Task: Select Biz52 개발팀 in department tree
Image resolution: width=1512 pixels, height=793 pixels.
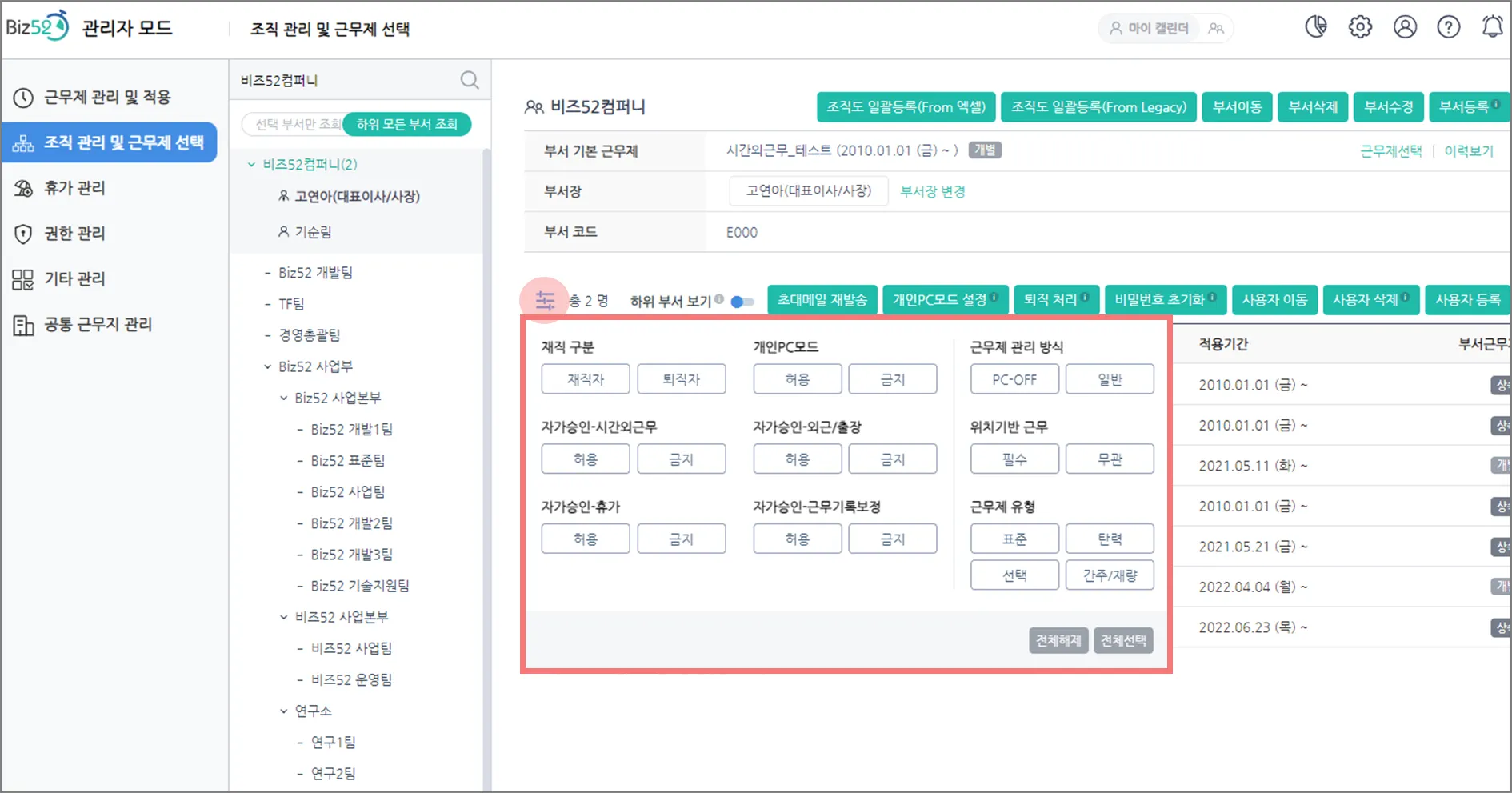Action: pos(315,273)
